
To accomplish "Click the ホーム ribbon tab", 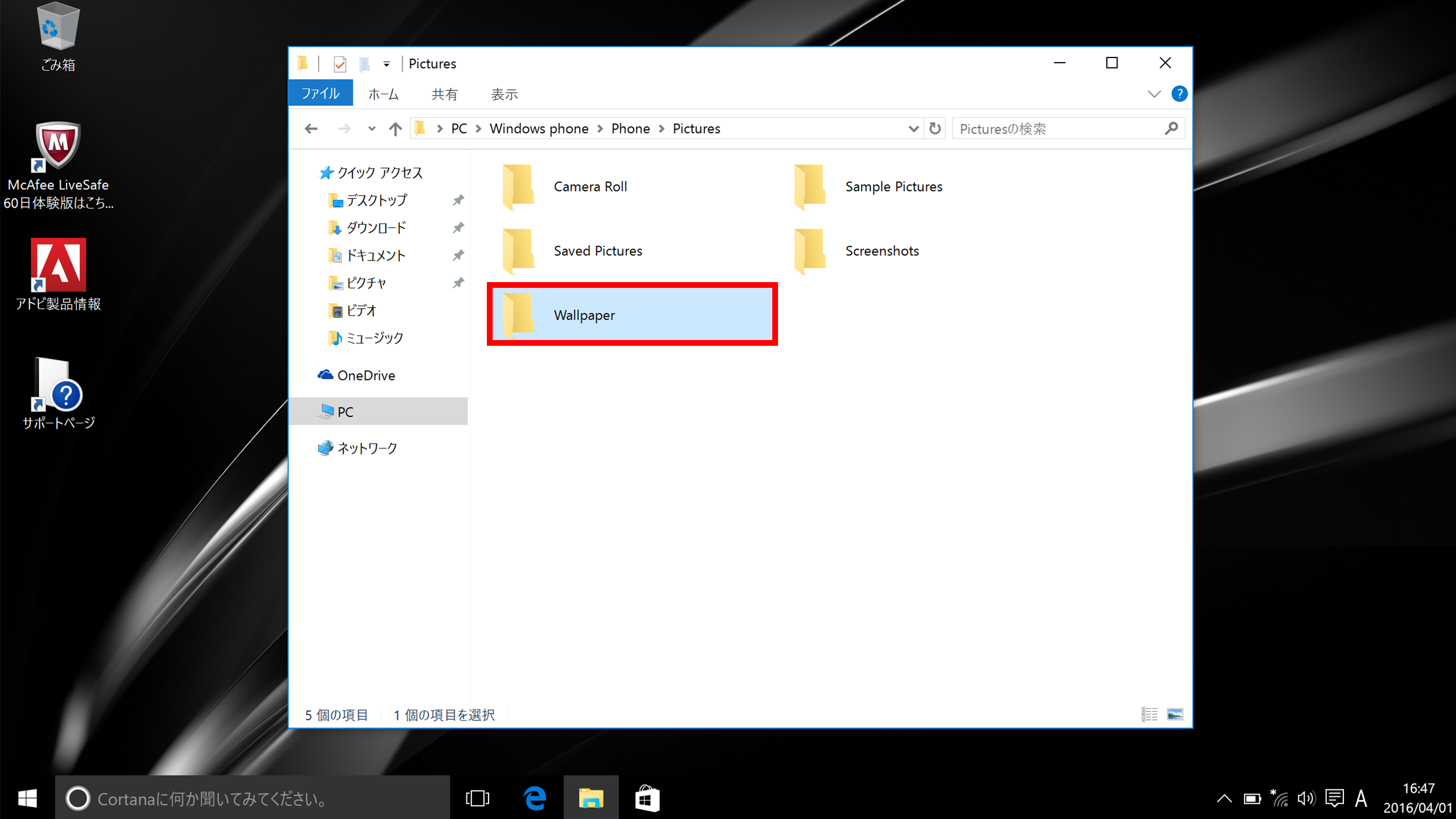I will coord(385,93).
